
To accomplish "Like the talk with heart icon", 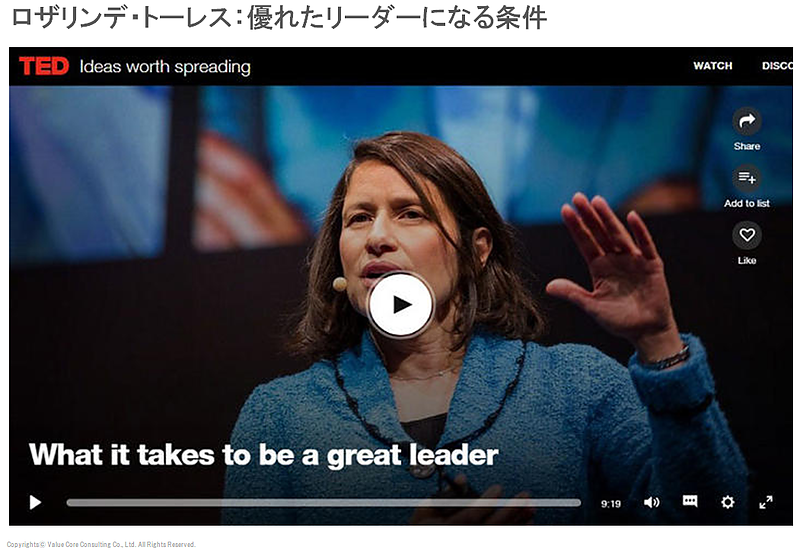I will coord(747,235).
